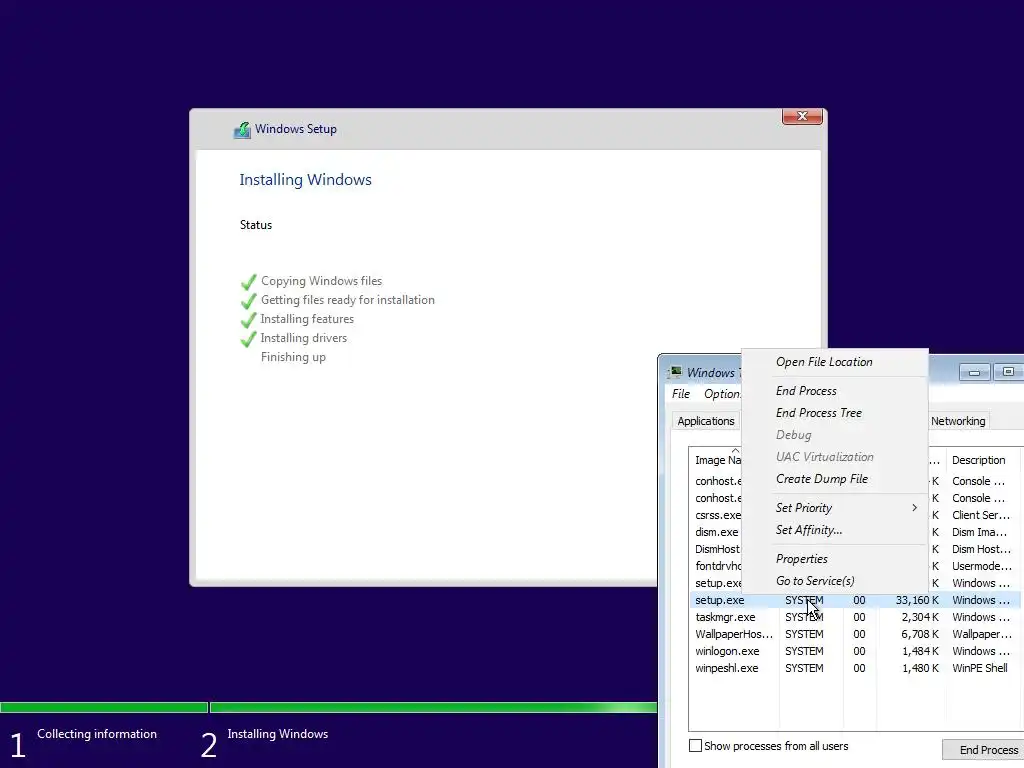This screenshot has height=768, width=1024.
Task: Select the winpeshl.exe process row
Action: click(856, 668)
